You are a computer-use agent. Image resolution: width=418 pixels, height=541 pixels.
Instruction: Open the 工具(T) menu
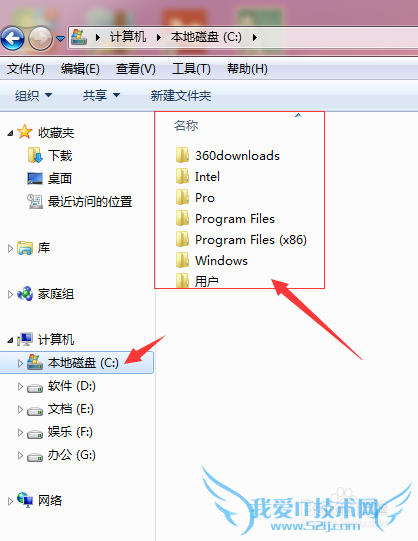[191, 69]
